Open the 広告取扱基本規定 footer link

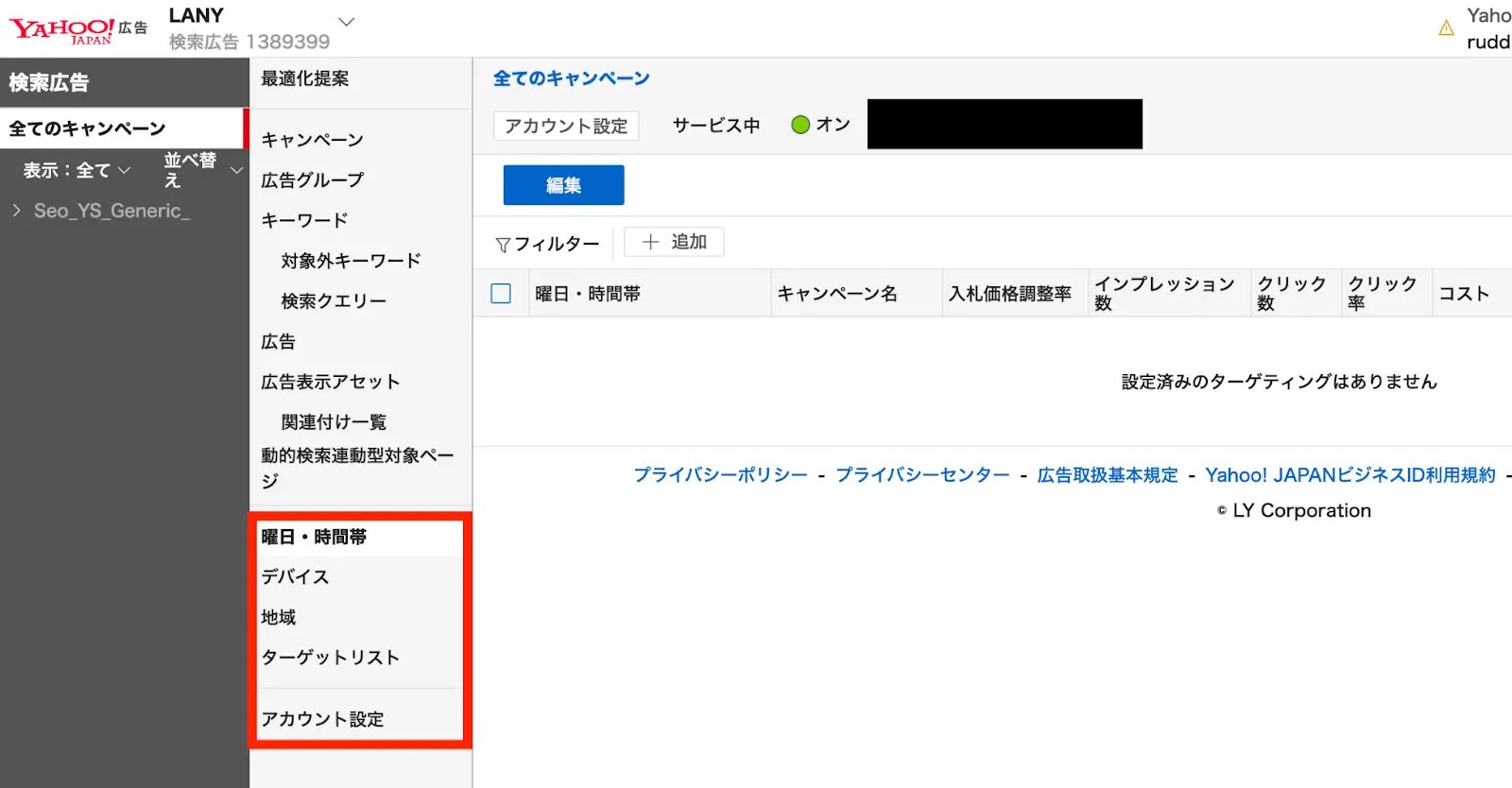(x=1108, y=475)
